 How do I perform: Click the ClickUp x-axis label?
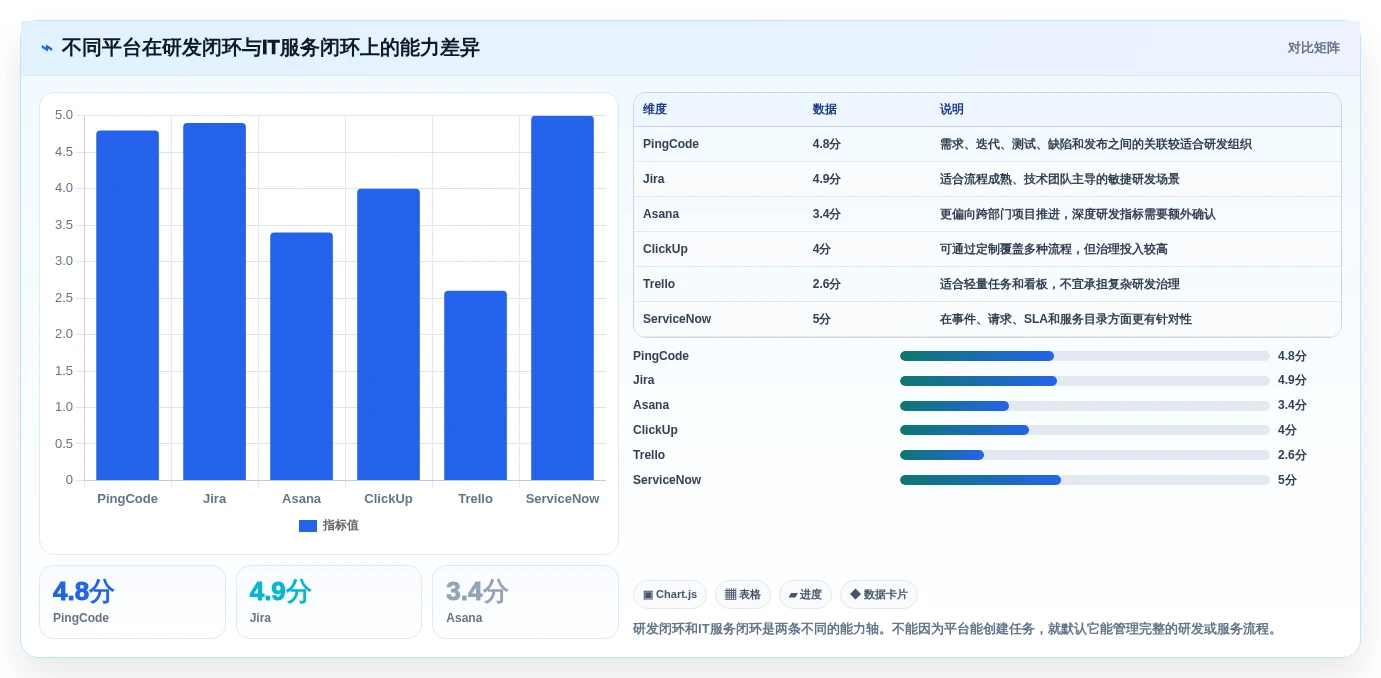pos(388,498)
